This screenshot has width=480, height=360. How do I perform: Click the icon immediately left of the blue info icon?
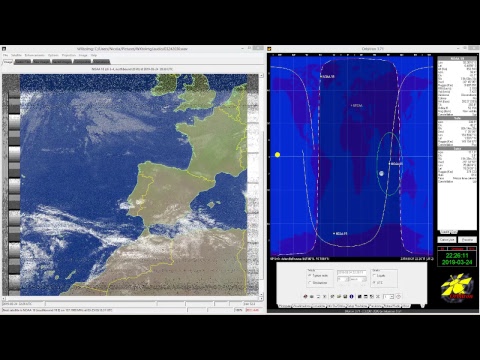(345, 296)
